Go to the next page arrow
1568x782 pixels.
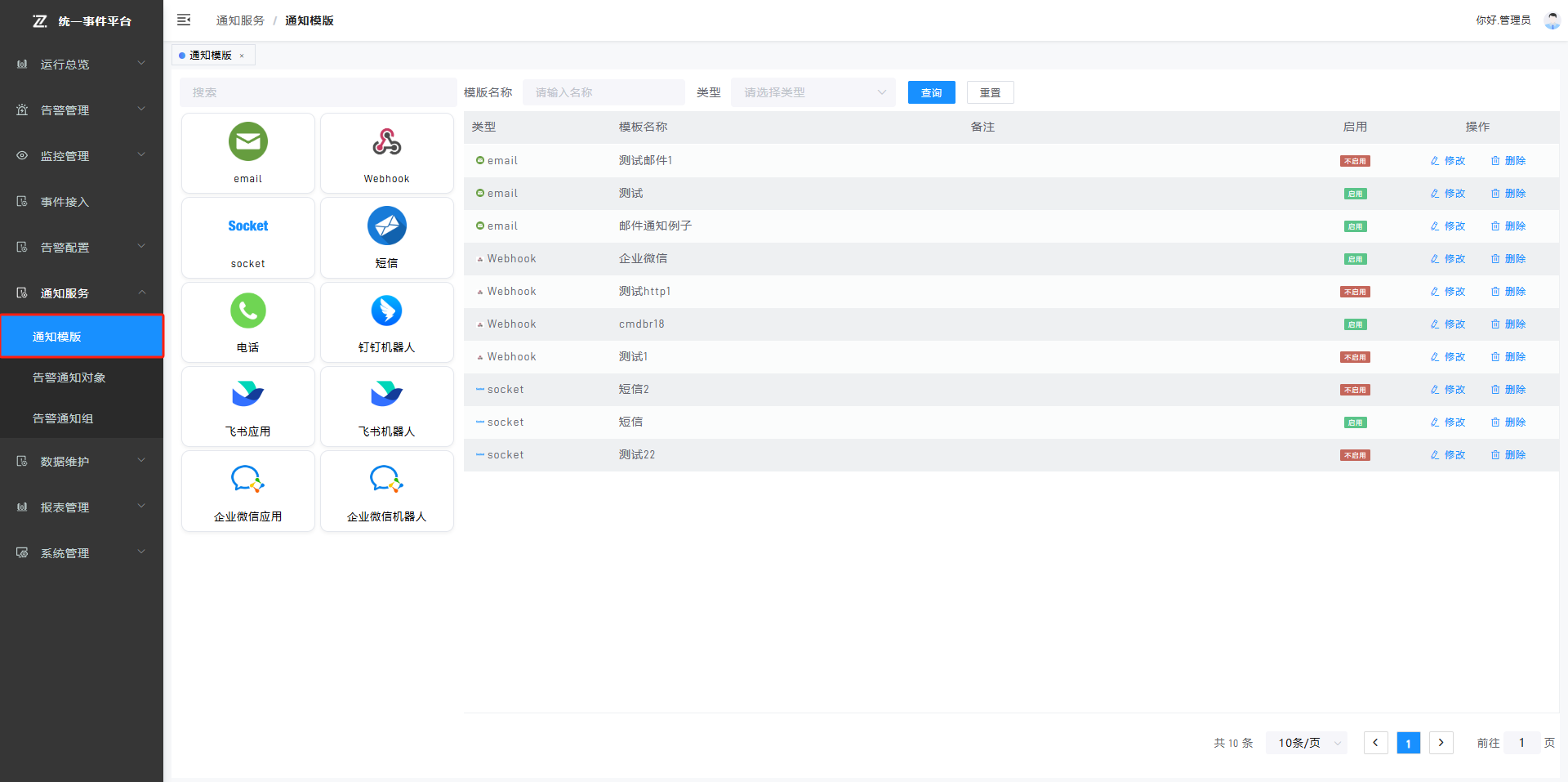tap(1441, 743)
